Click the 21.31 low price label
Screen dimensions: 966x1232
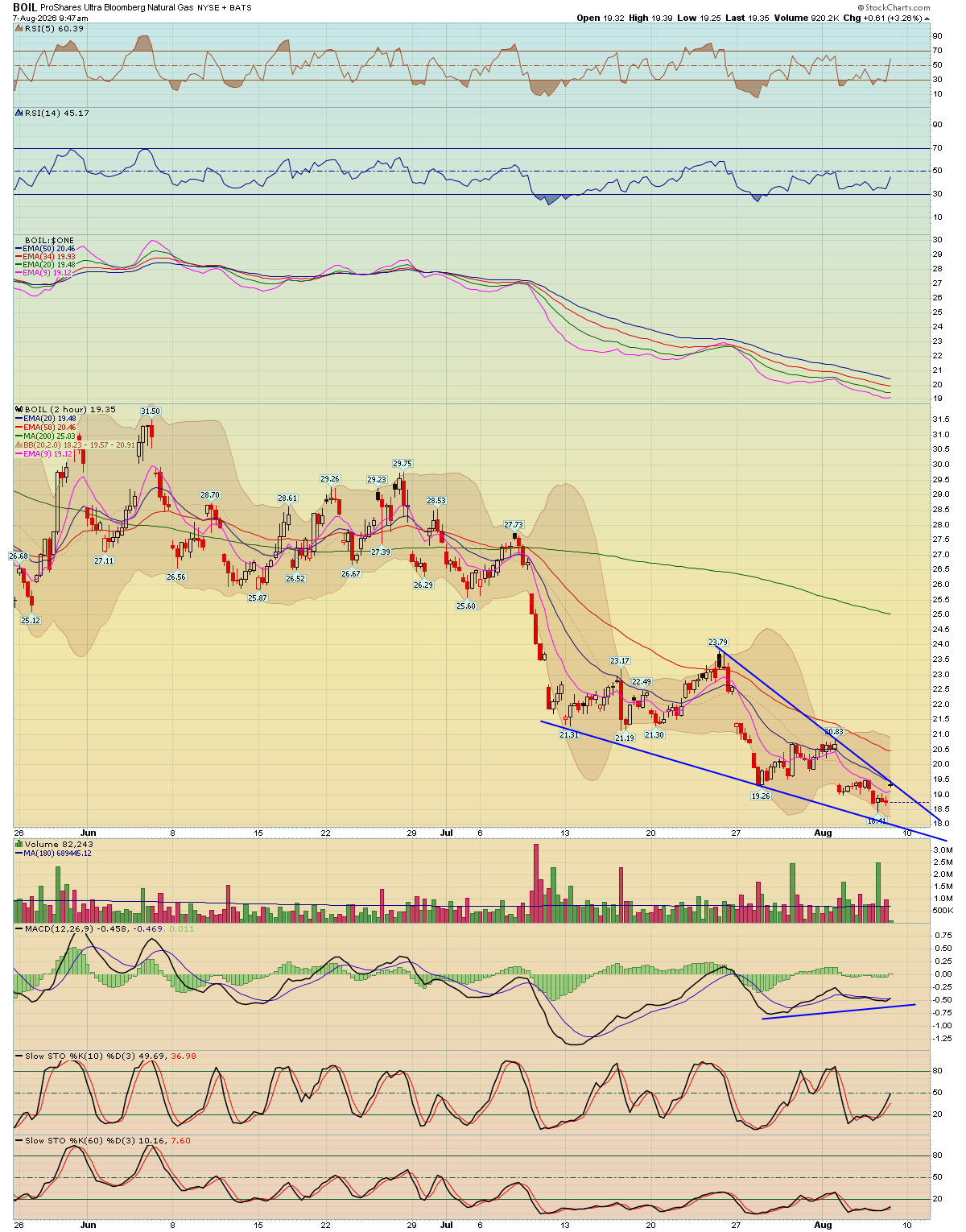[x=569, y=734]
